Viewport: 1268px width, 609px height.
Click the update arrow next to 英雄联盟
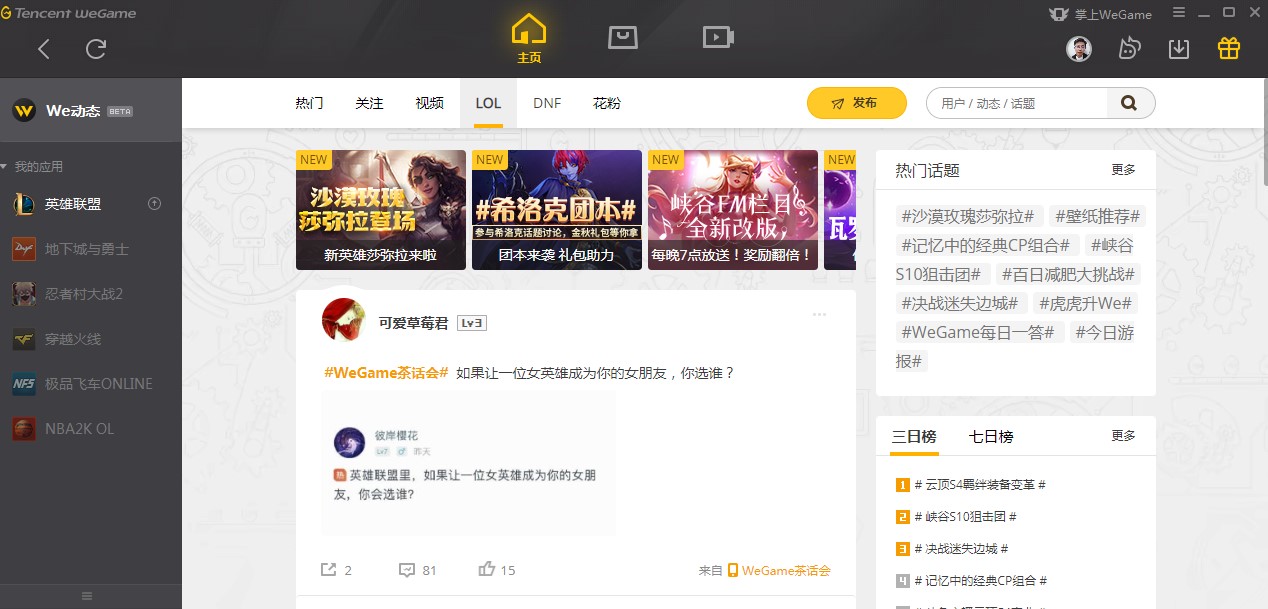[x=154, y=204]
